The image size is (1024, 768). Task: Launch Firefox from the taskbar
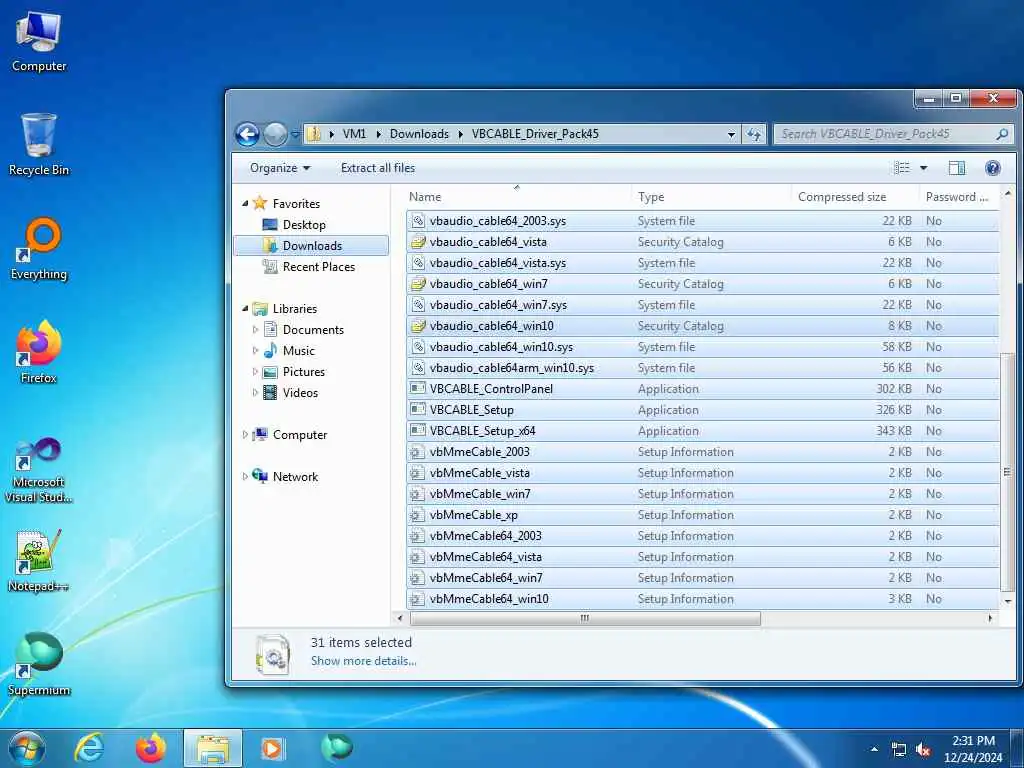click(150, 748)
